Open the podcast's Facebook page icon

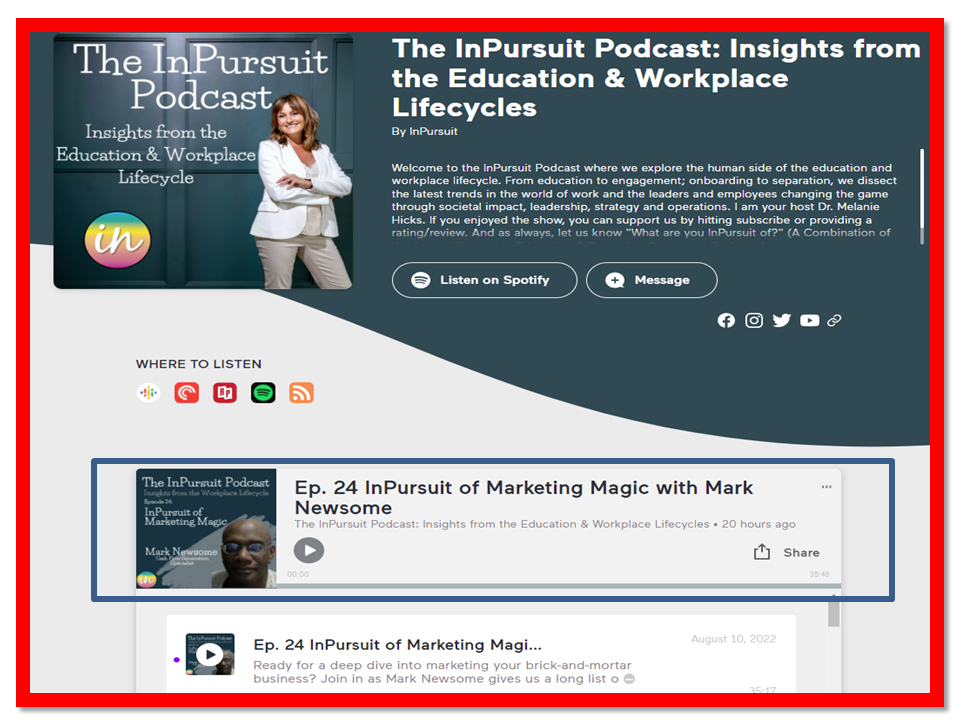(726, 320)
